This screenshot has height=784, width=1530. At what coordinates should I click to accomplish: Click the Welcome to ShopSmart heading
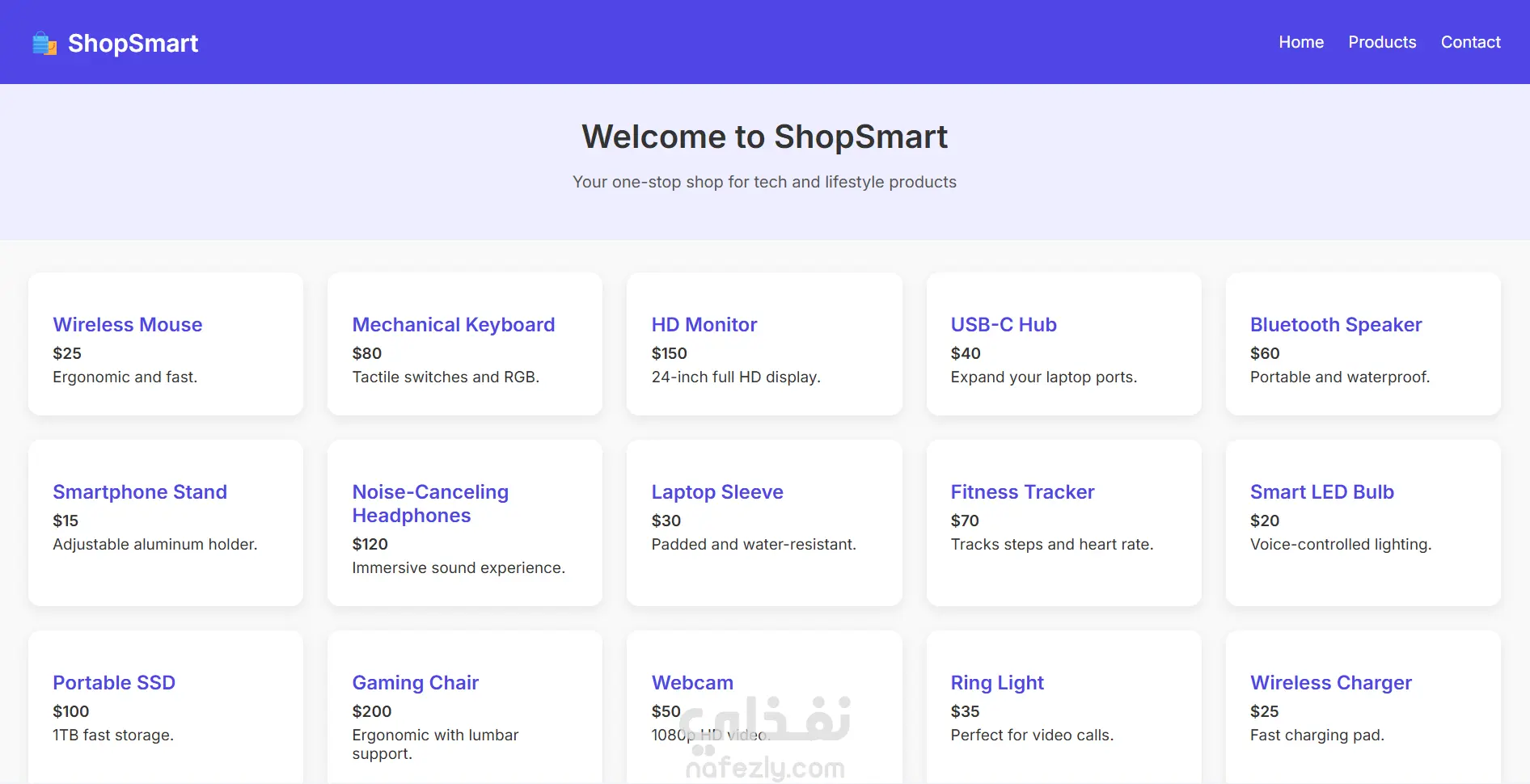coord(764,137)
